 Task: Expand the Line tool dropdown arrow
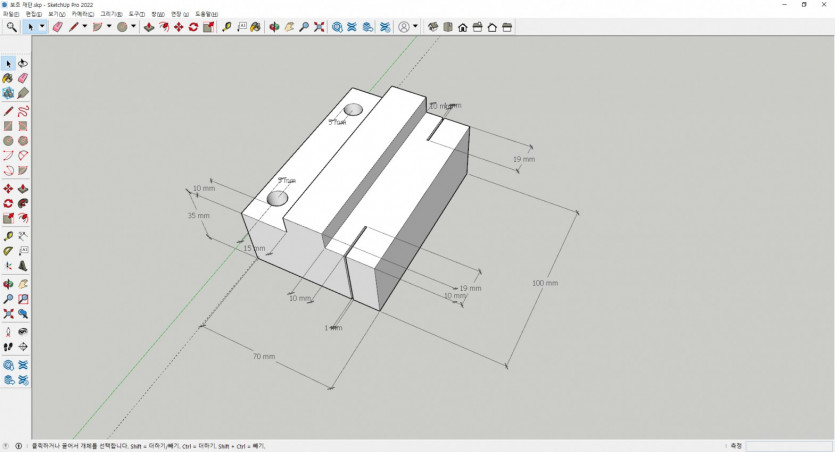85,27
